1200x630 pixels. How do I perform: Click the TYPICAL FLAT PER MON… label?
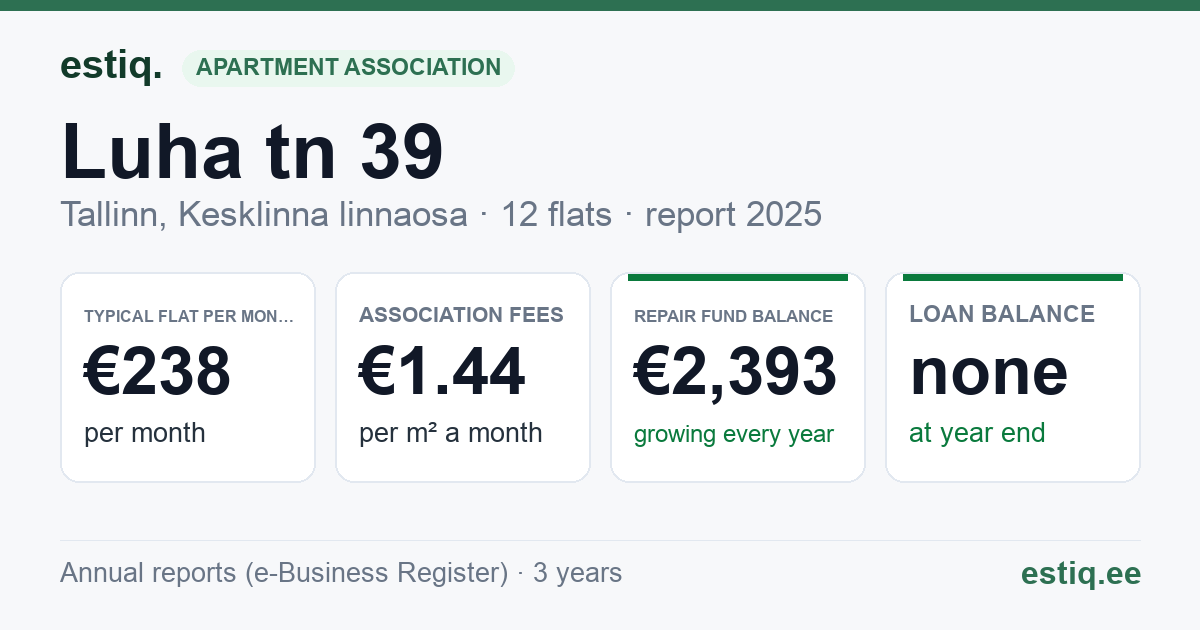(x=189, y=316)
